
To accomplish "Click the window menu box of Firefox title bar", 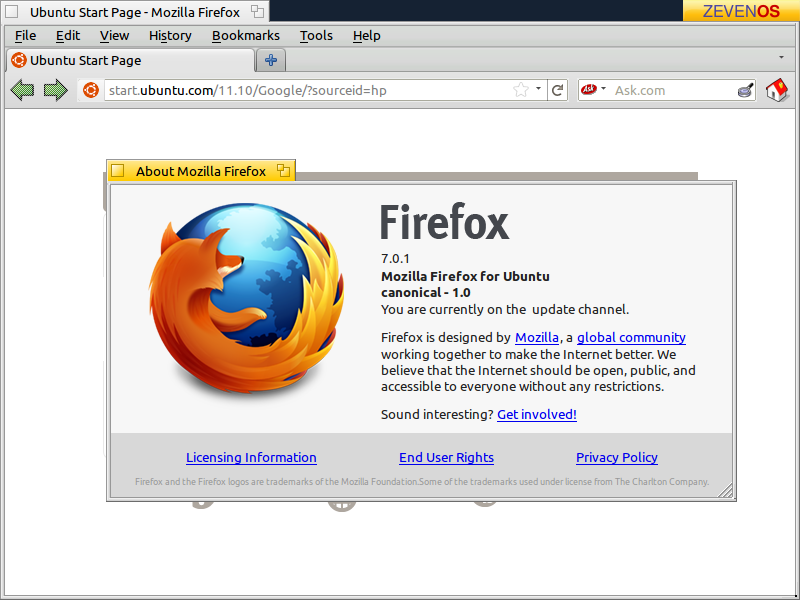I will [x=11, y=11].
